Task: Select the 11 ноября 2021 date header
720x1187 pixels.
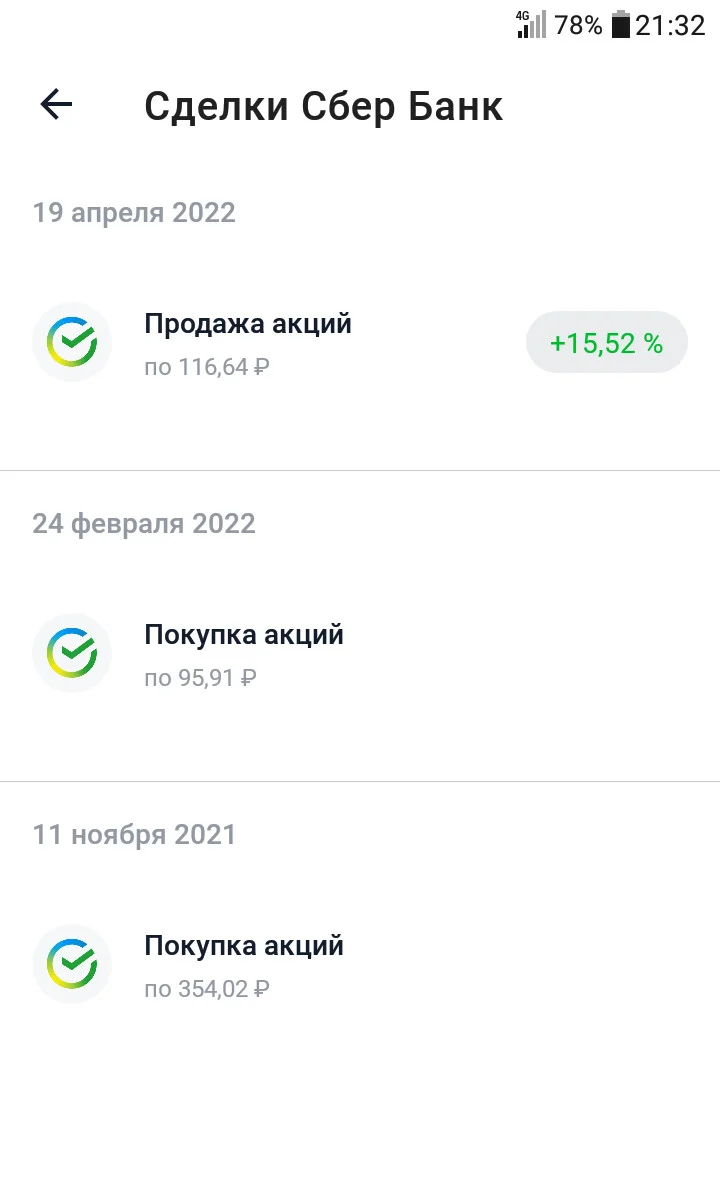Action: pos(134,834)
